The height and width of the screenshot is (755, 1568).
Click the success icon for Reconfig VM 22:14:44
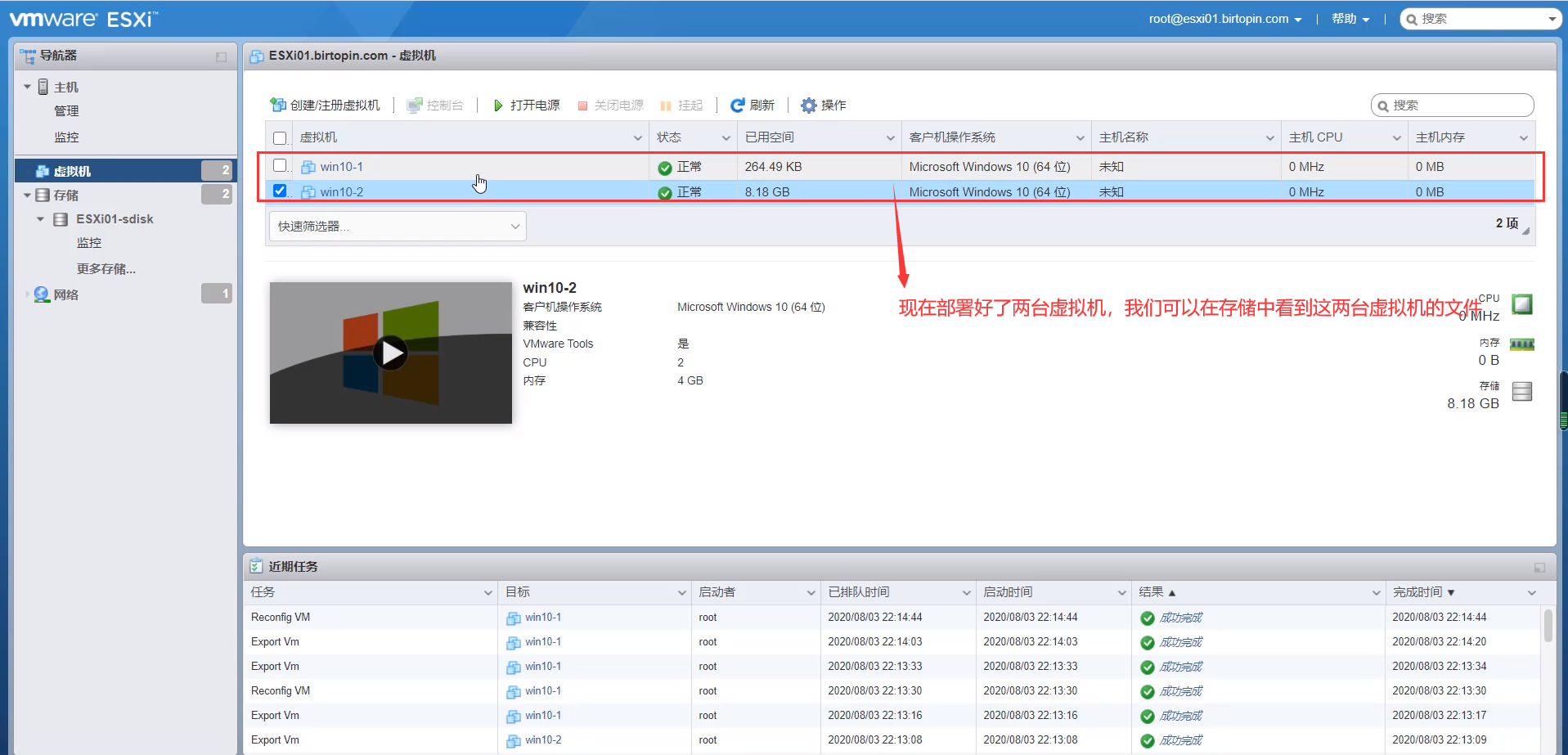pos(1148,618)
